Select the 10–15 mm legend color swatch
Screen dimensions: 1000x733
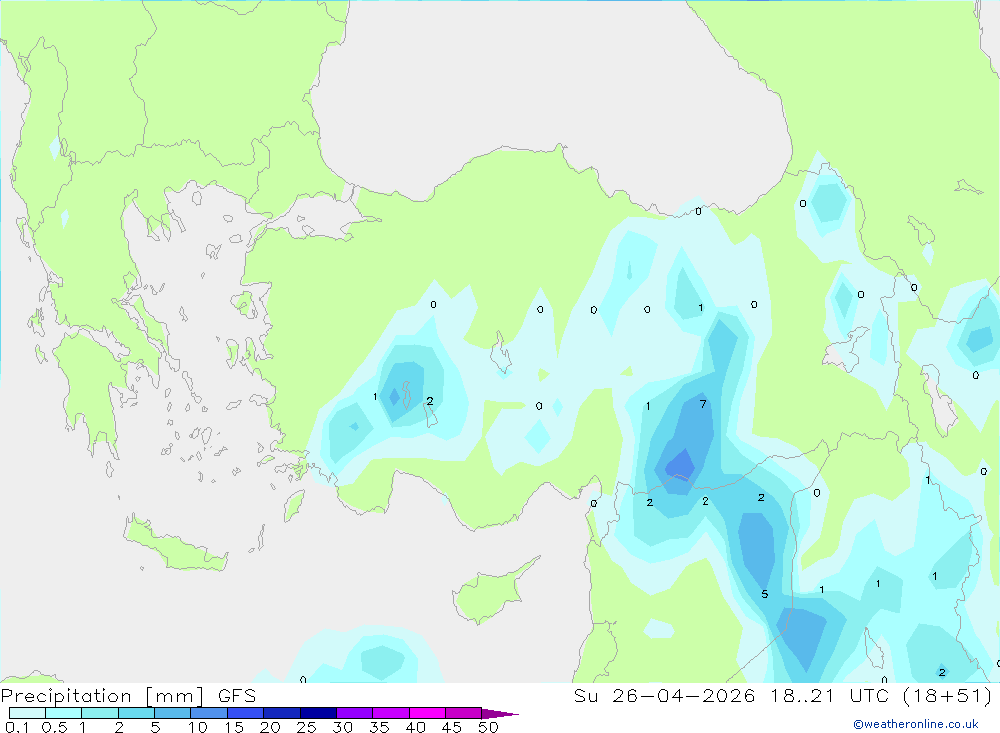click(209, 713)
